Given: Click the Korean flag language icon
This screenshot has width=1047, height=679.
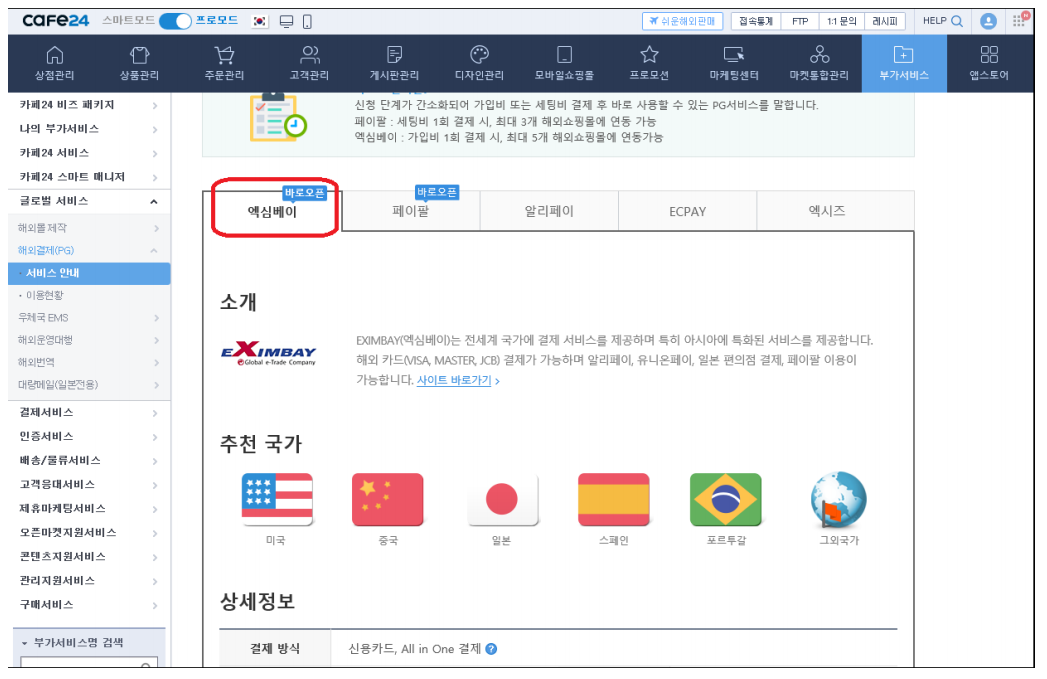Looking at the screenshot, I should click(x=260, y=21).
